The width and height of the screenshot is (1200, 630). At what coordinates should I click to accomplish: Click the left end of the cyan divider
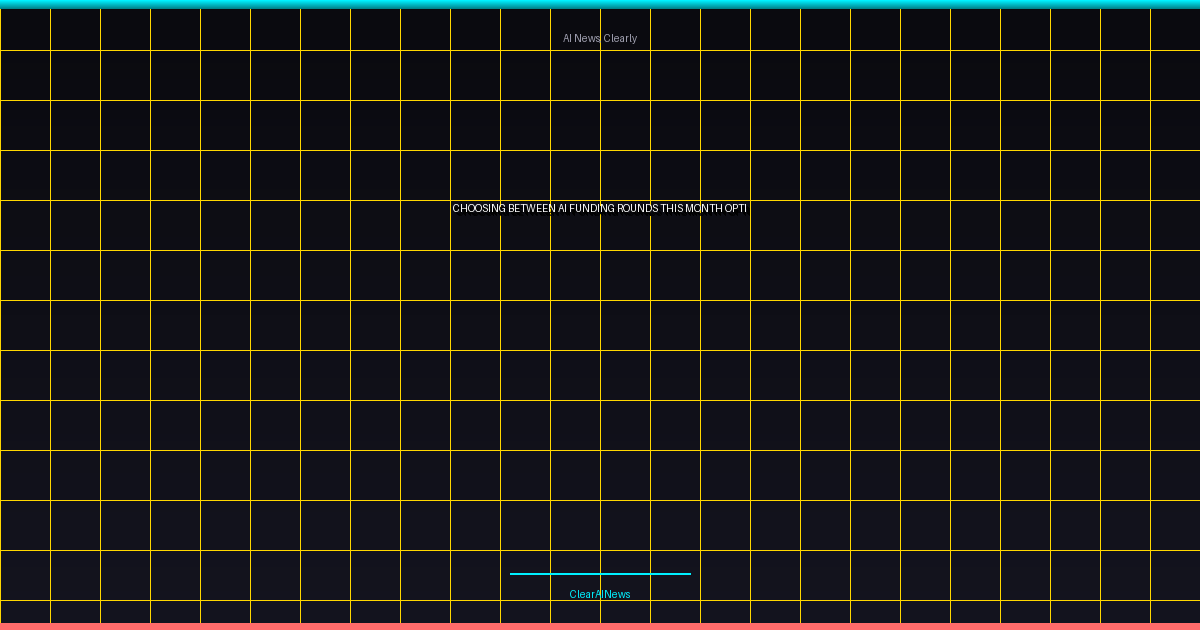(513, 574)
